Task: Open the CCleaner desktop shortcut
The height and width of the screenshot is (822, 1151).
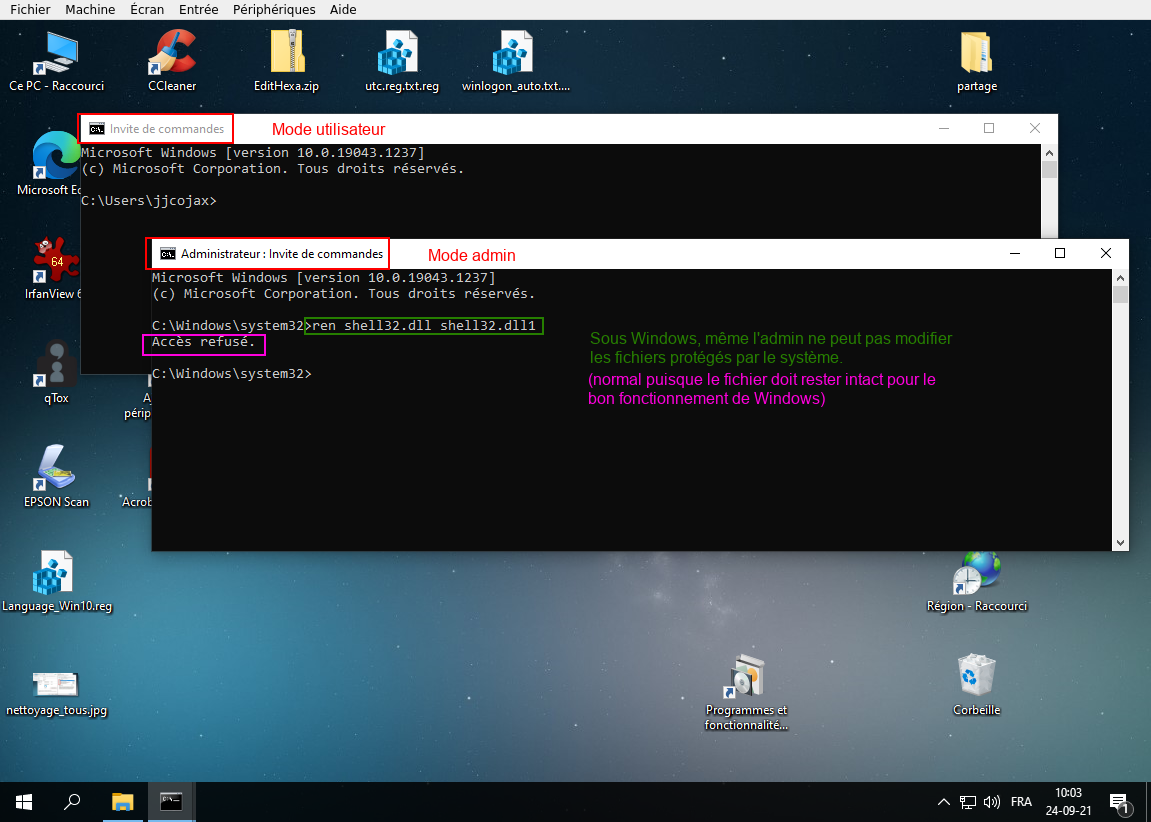Action: pos(172,53)
